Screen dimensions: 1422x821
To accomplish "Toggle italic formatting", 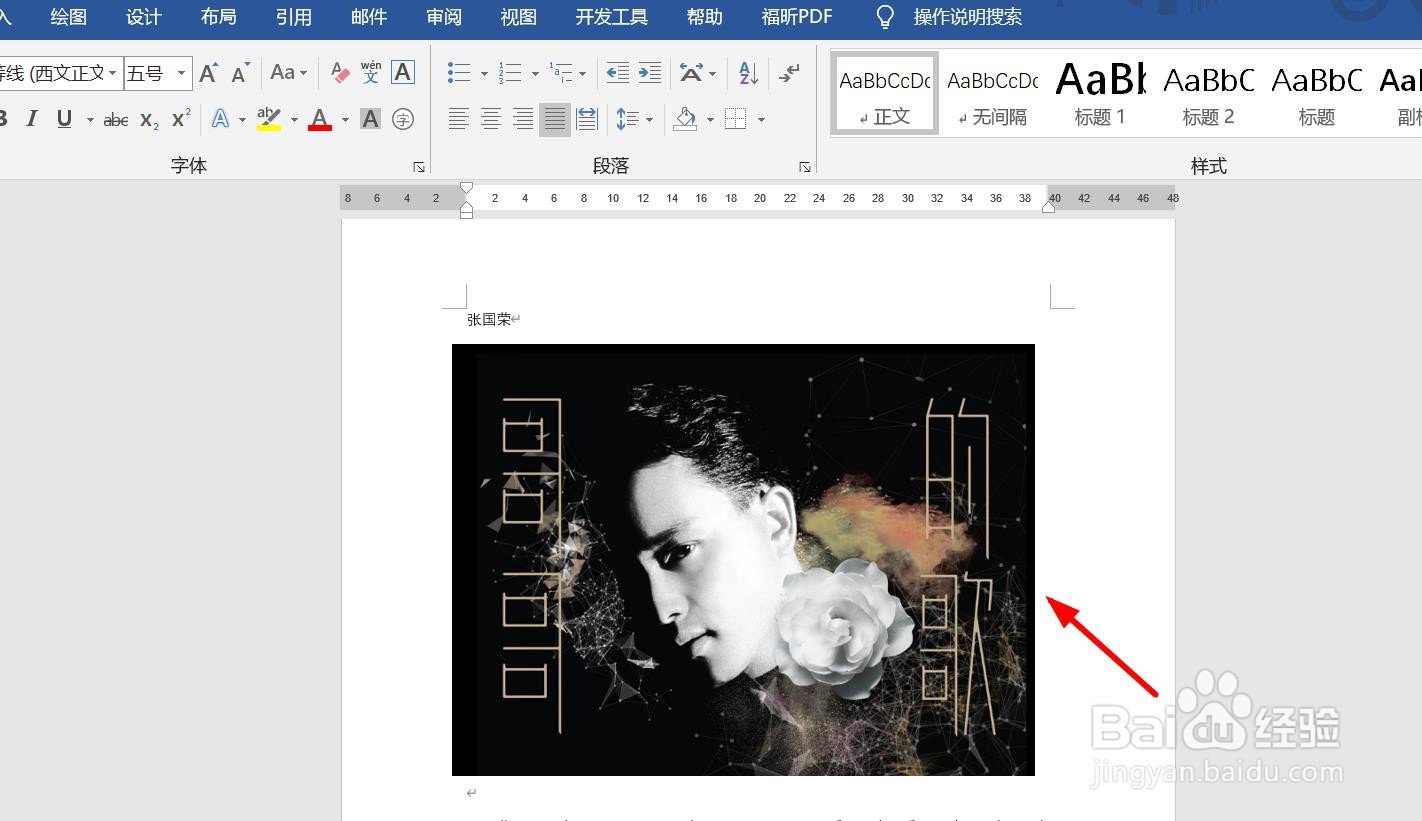I will (32, 118).
